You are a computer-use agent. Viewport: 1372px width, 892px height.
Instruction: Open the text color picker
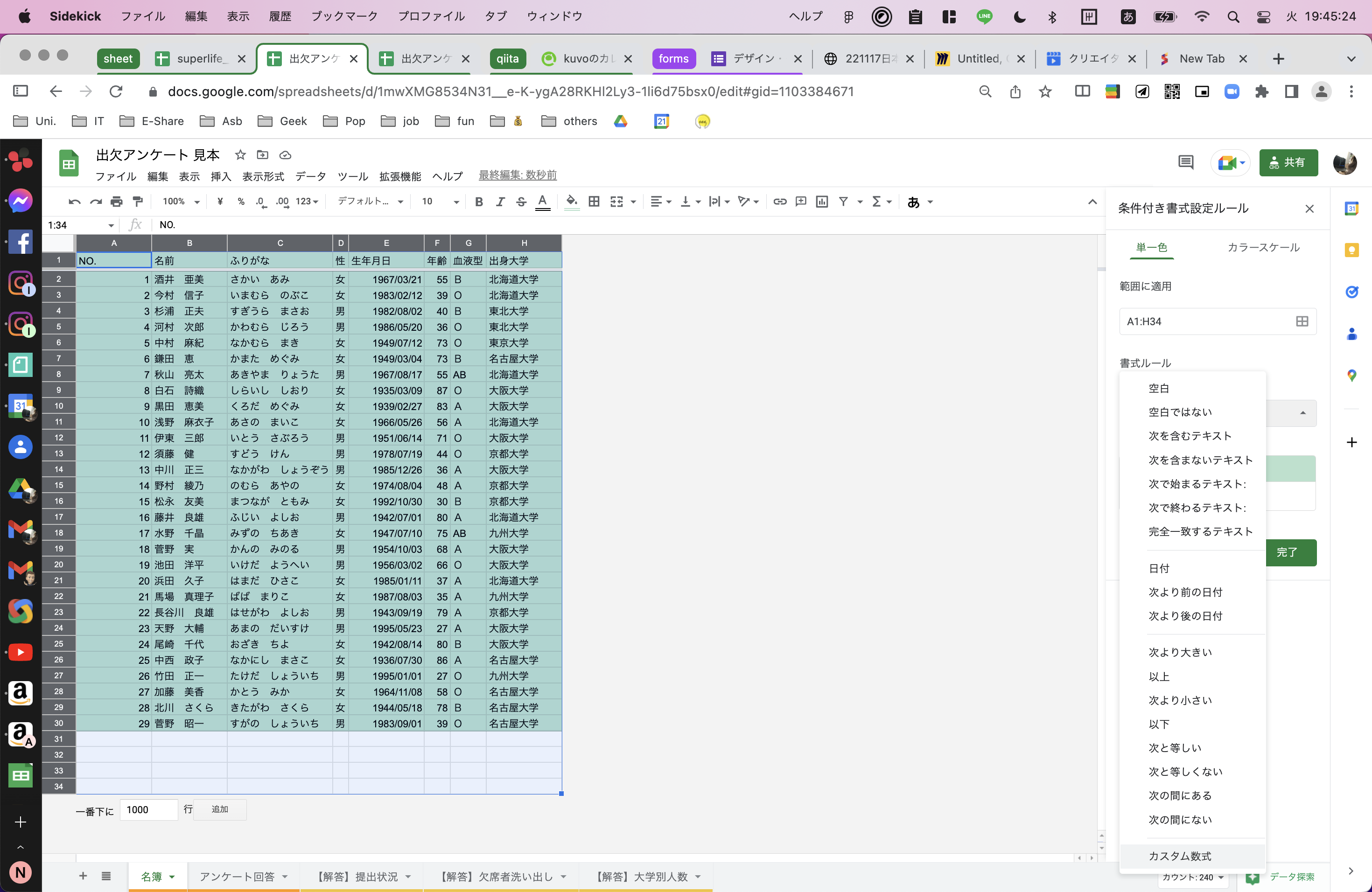pos(542,202)
